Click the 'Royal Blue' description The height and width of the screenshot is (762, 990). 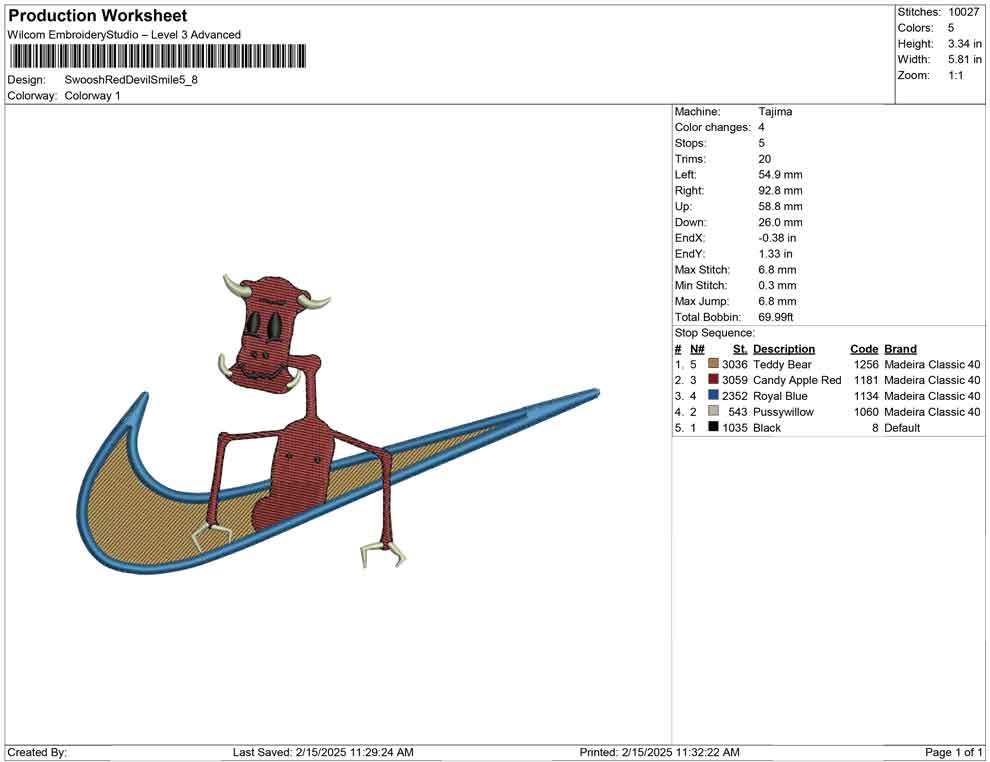(780, 396)
